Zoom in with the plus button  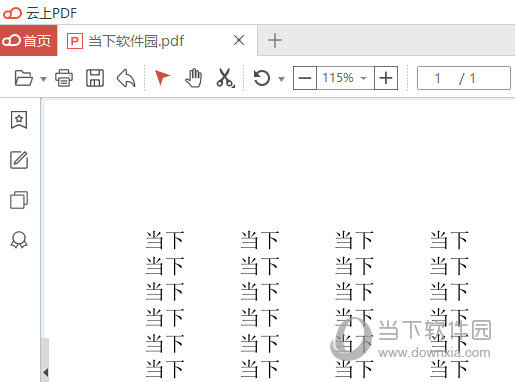coord(386,78)
